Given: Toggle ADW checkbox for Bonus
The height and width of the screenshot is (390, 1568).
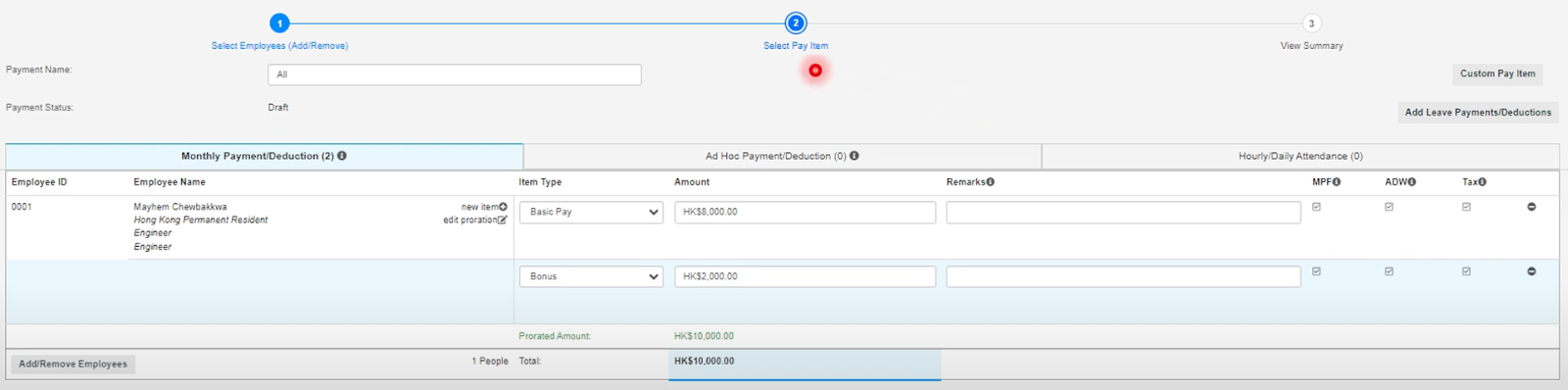Looking at the screenshot, I should coord(1389,271).
